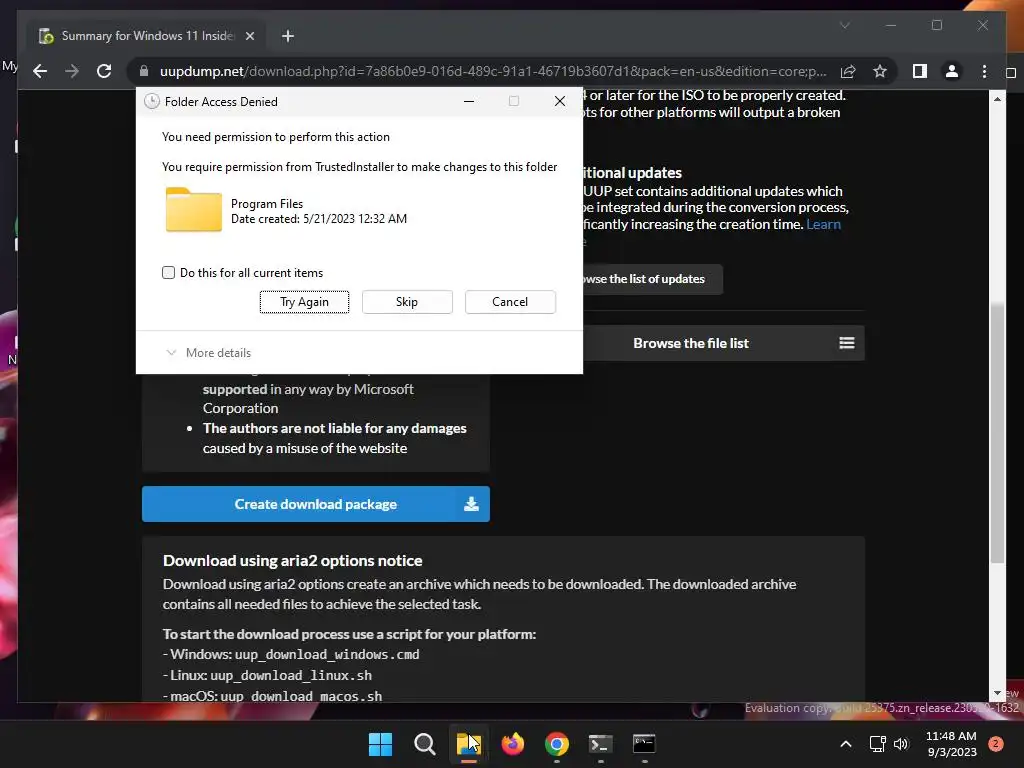Screen dimensions: 1024x768
Task: Click the Program Files folder icon
Action: [x=193, y=210]
